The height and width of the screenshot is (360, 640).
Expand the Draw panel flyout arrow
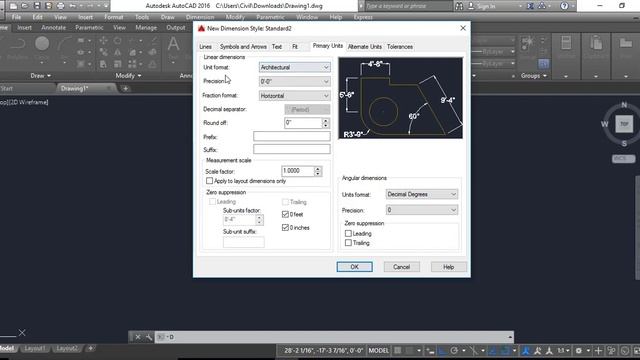pos(49,76)
